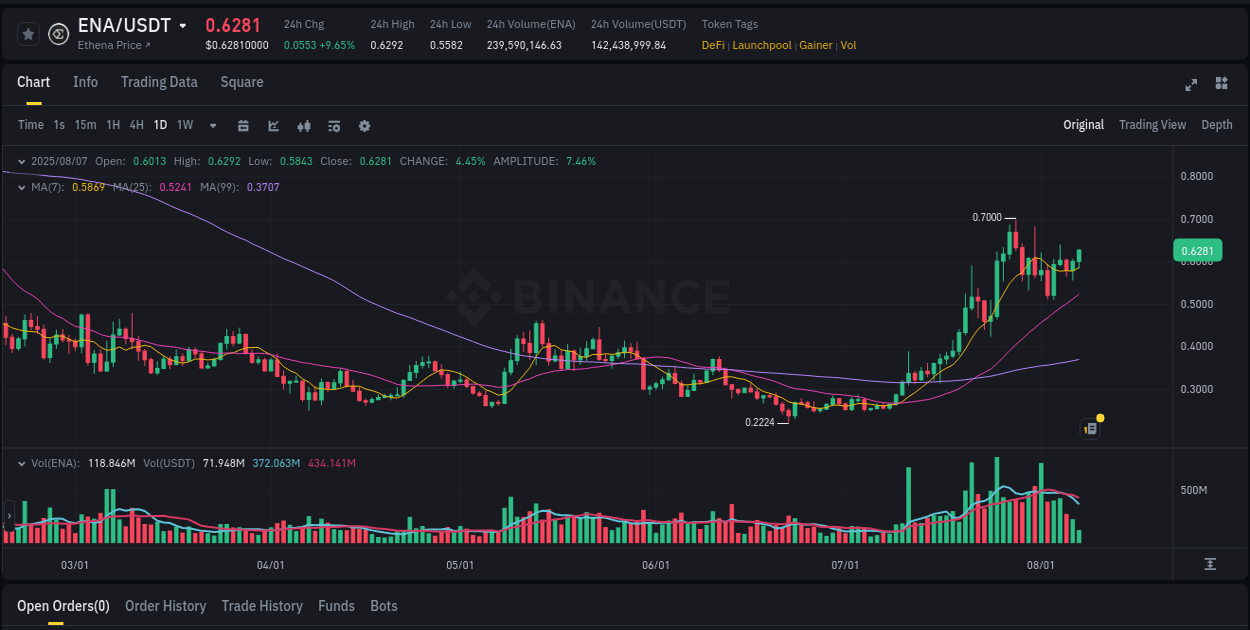Switch chart to Trading View mode
Viewport: 1250px width, 630px height.
pyautogui.click(x=1152, y=125)
